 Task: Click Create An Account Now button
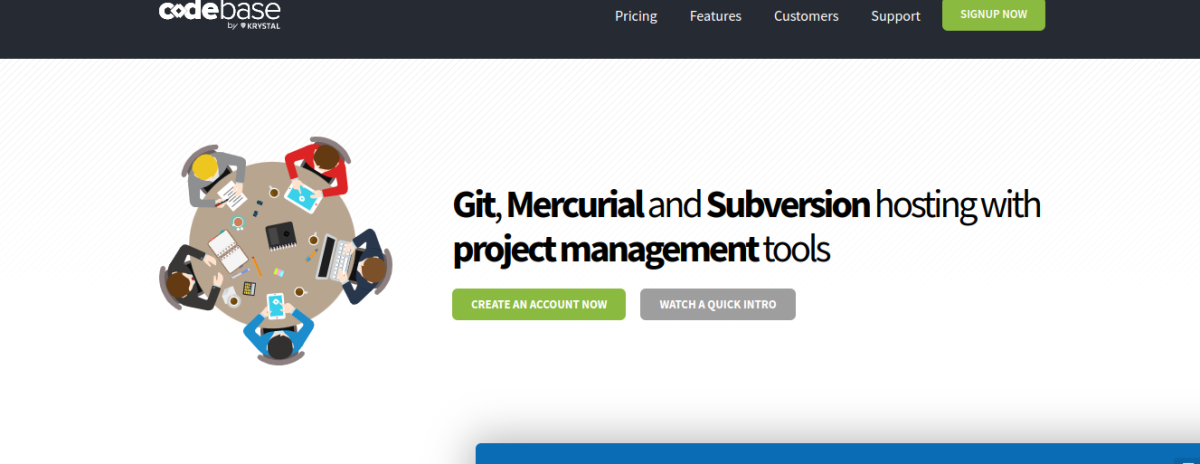[x=539, y=304]
